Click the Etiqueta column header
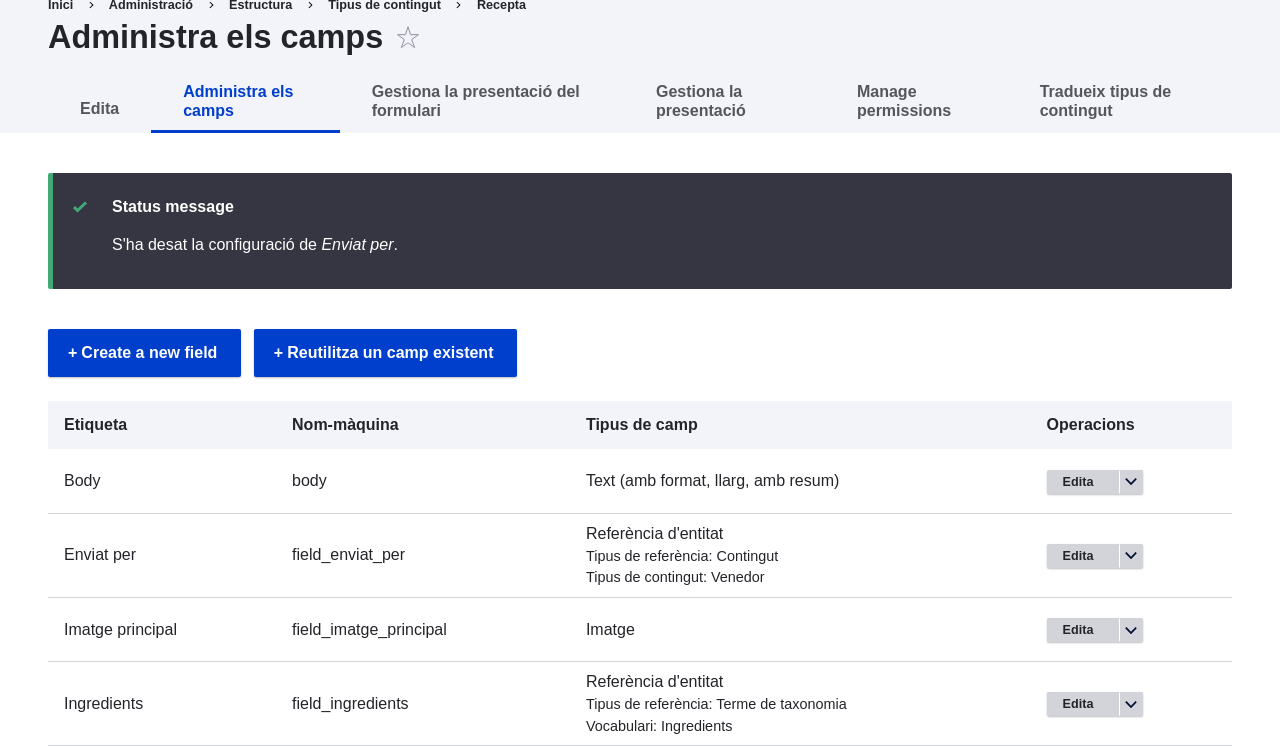Viewport: 1280px width, 746px height. [x=95, y=423]
